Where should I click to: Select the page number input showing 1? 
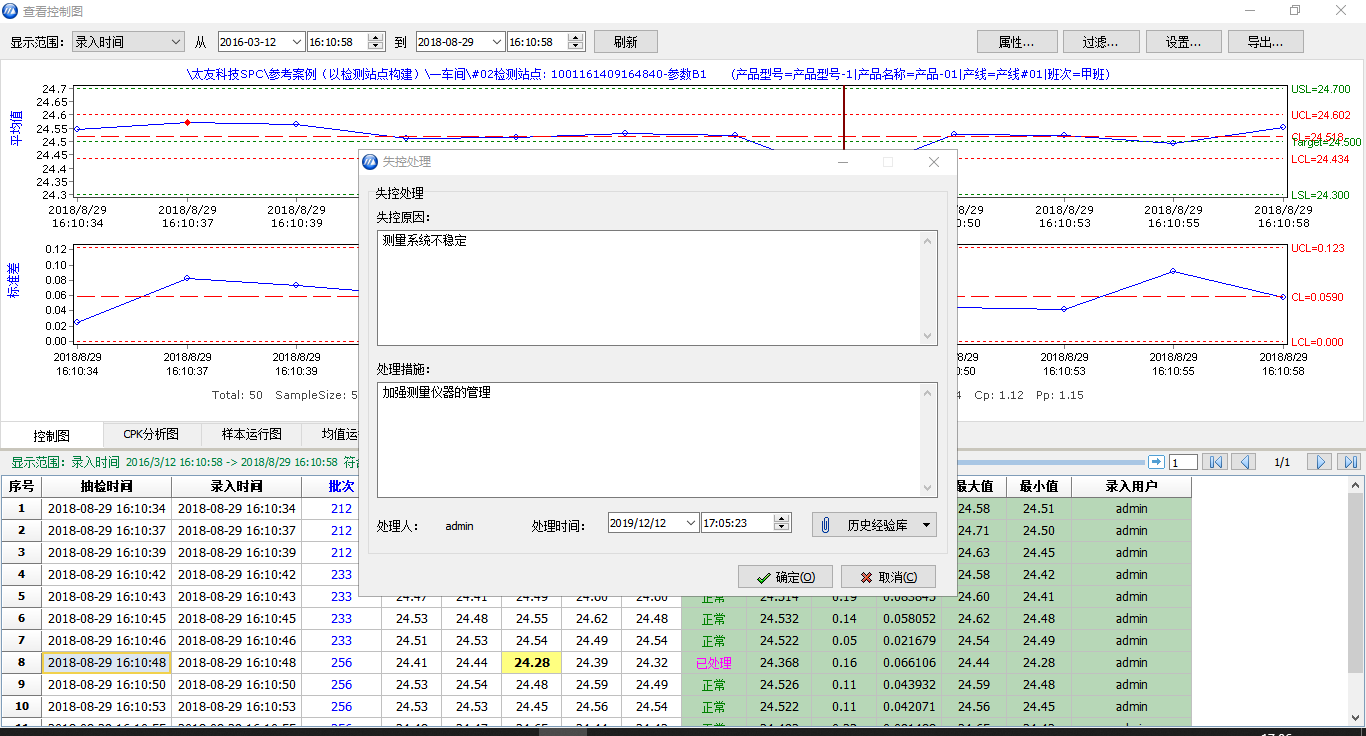(1182, 461)
